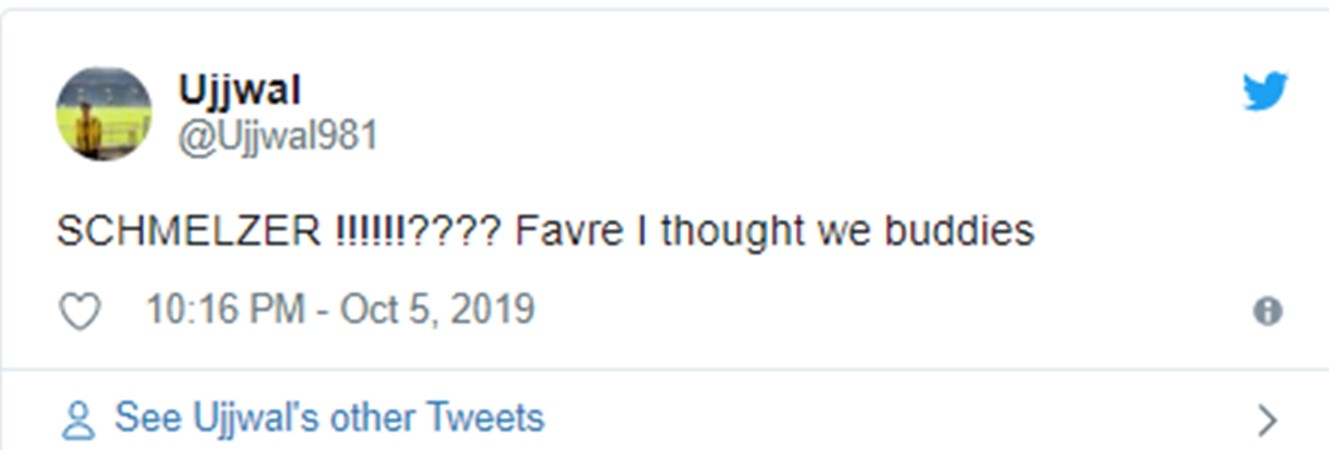Click the 10:16 PM time in the timestamp
Image resolution: width=1329 pixels, height=450 pixels.
coord(225,310)
